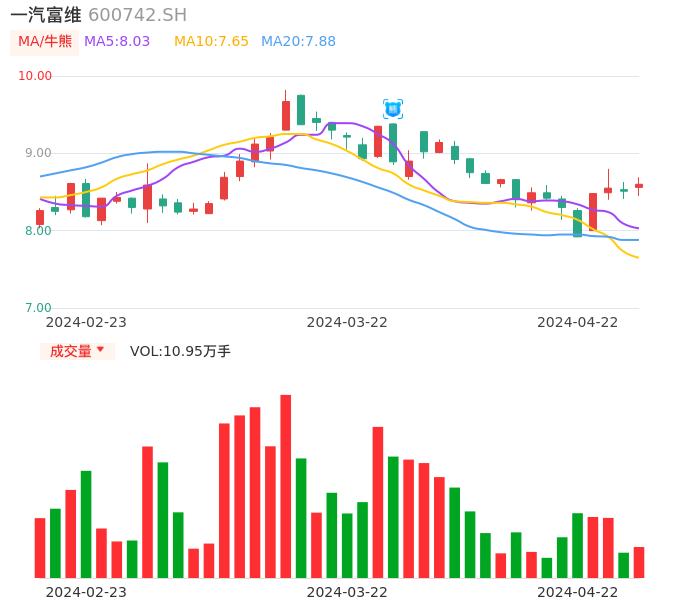Click the 10.00 price axis label
Image resolution: width=686 pixels, height=606 pixels.
pos(35,76)
